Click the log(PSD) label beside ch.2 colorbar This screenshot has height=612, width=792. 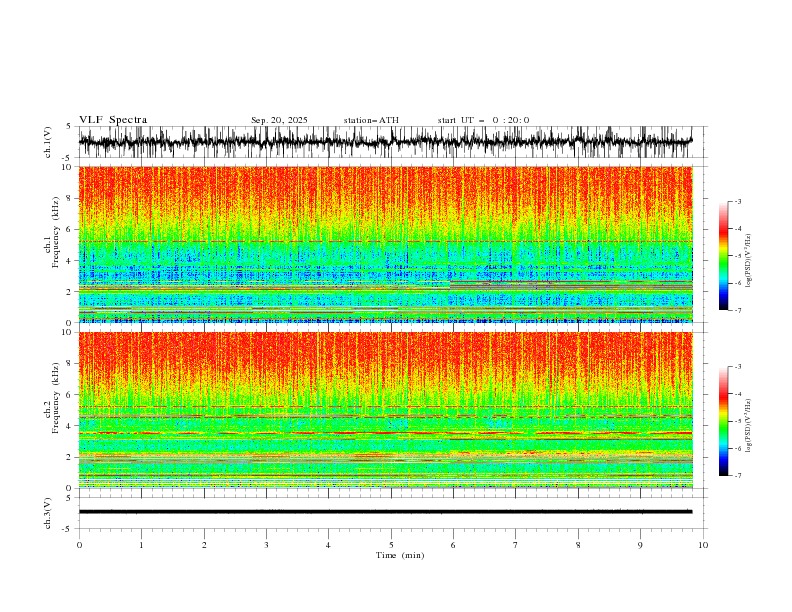749,425
